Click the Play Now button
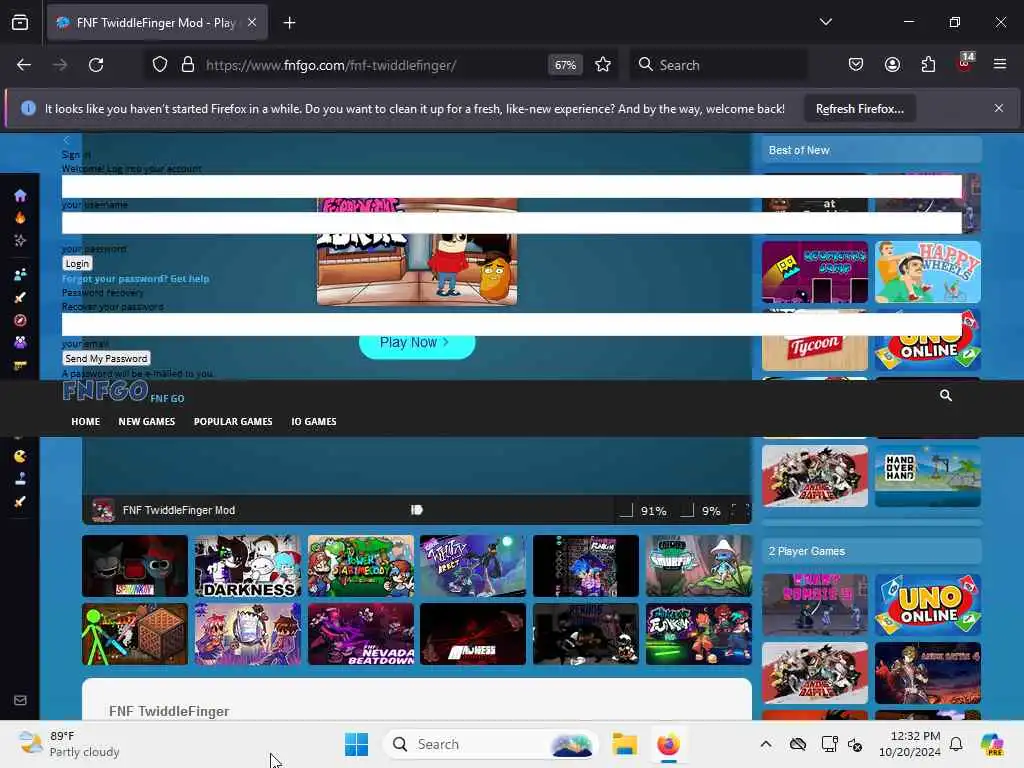The width and height of the screenshot is (1024, 768). (x=417, y=343)
